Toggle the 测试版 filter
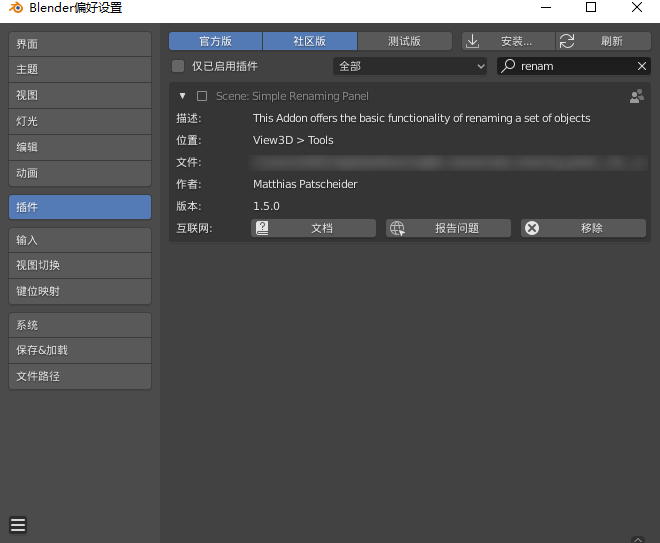 (405, 41)
